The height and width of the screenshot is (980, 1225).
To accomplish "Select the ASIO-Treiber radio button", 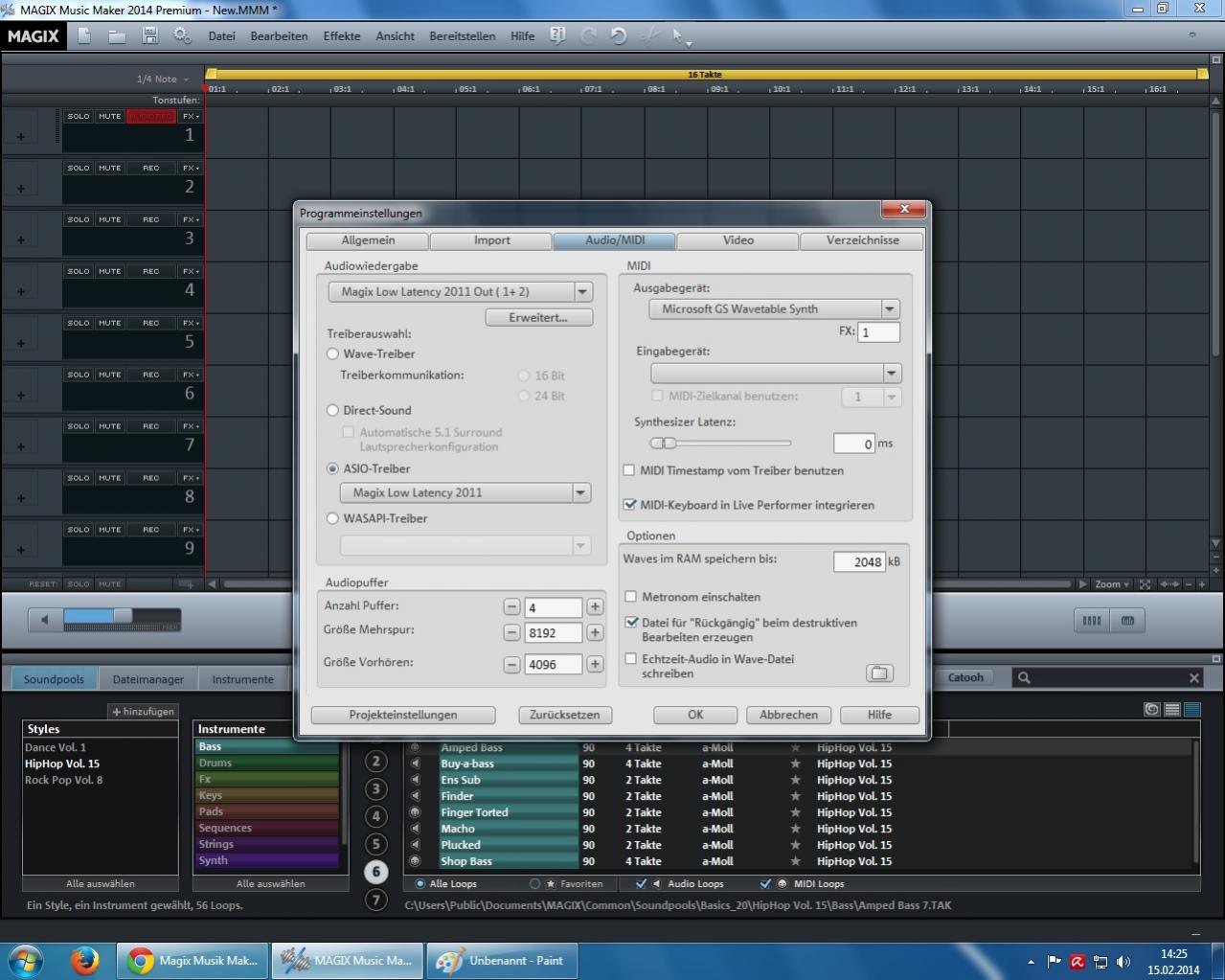I will click(333, 468).
